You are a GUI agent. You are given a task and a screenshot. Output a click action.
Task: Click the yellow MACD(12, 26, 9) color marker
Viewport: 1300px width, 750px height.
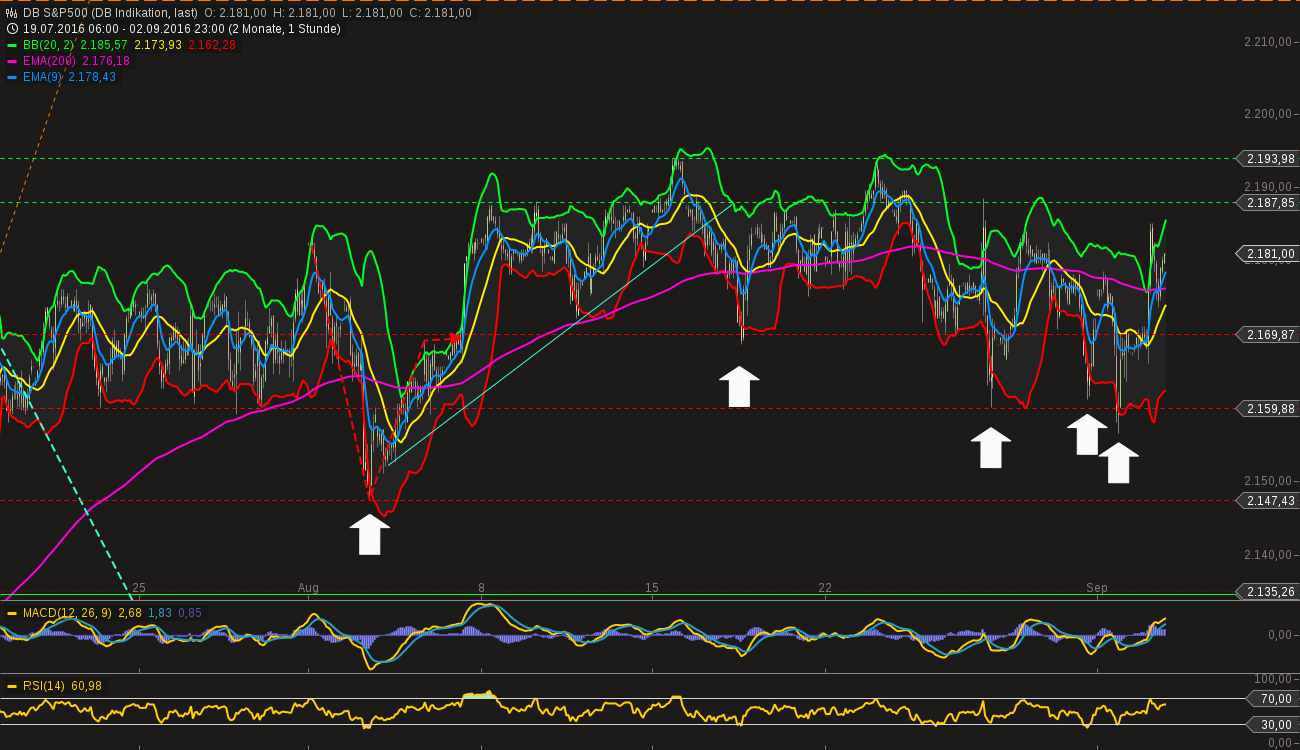point(12,613)
